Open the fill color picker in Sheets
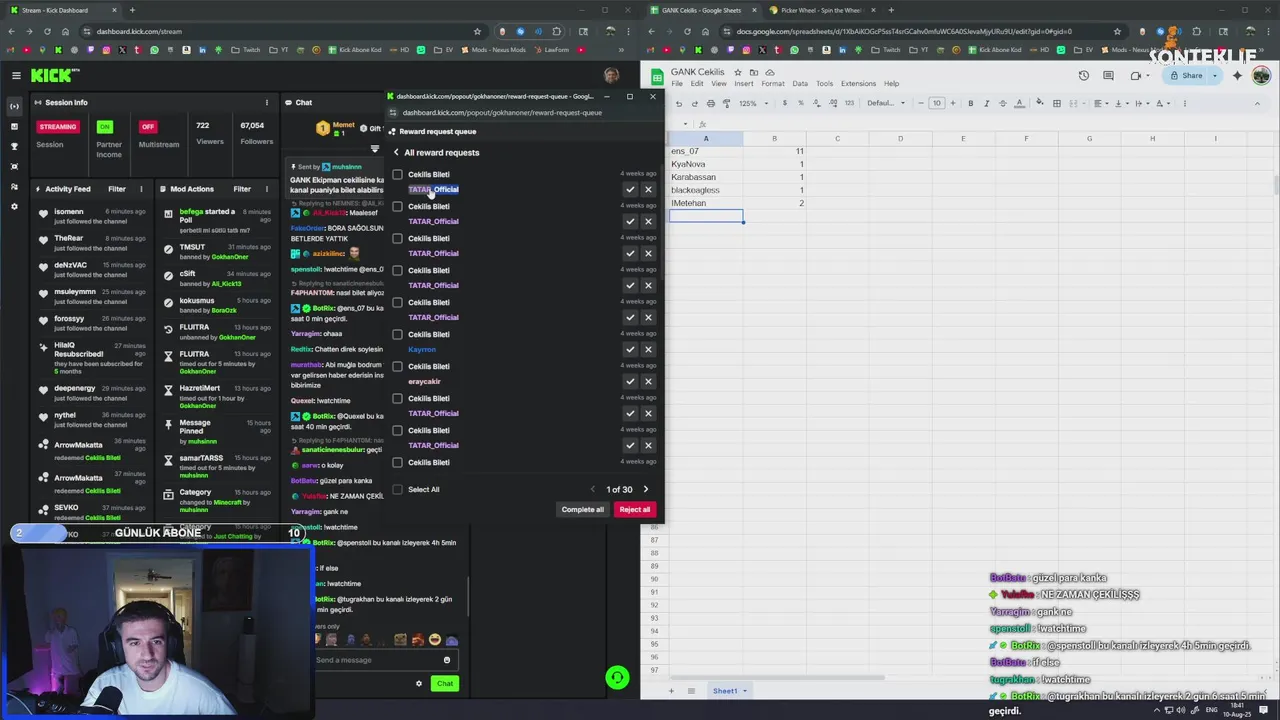 pyautogui.click(x=1039, y=103)
